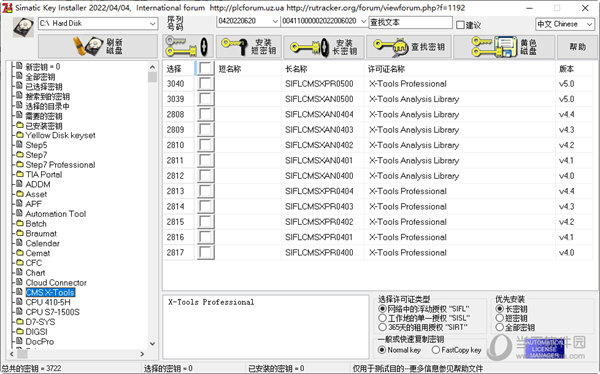Click the Simatic Key Installer title icon

pyautogui.click(x=7, y=7)
